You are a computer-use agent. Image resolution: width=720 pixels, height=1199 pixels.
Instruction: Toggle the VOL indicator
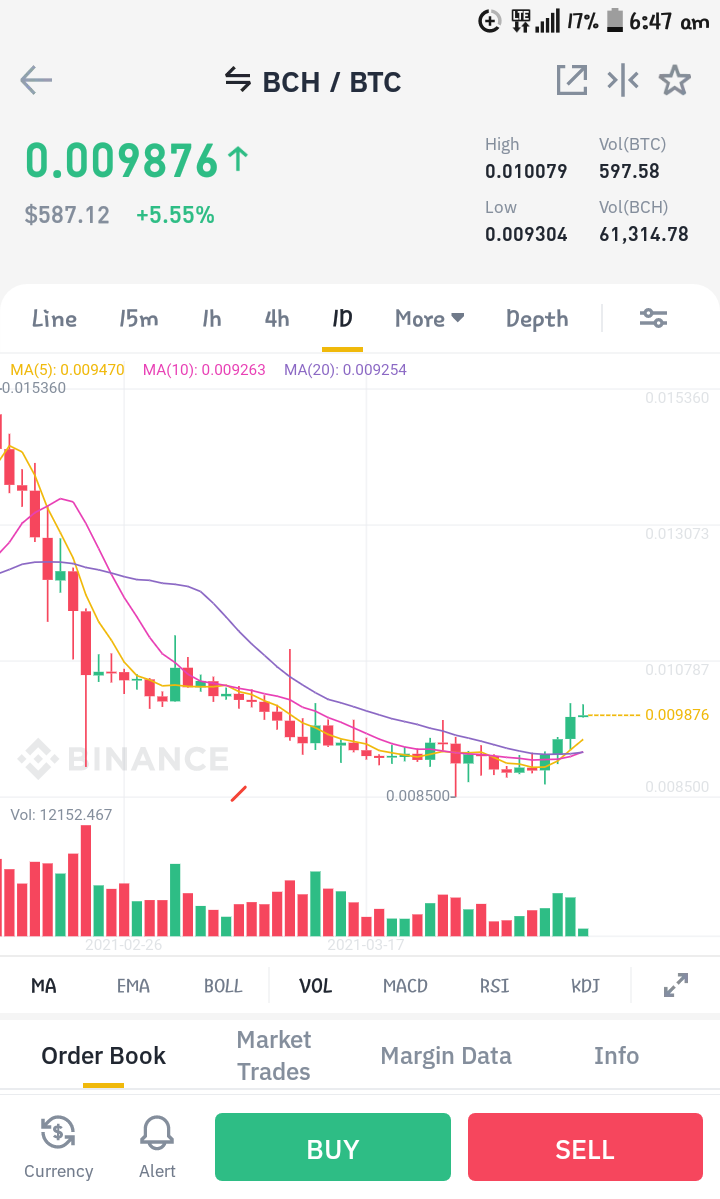(x=316, y=986)
